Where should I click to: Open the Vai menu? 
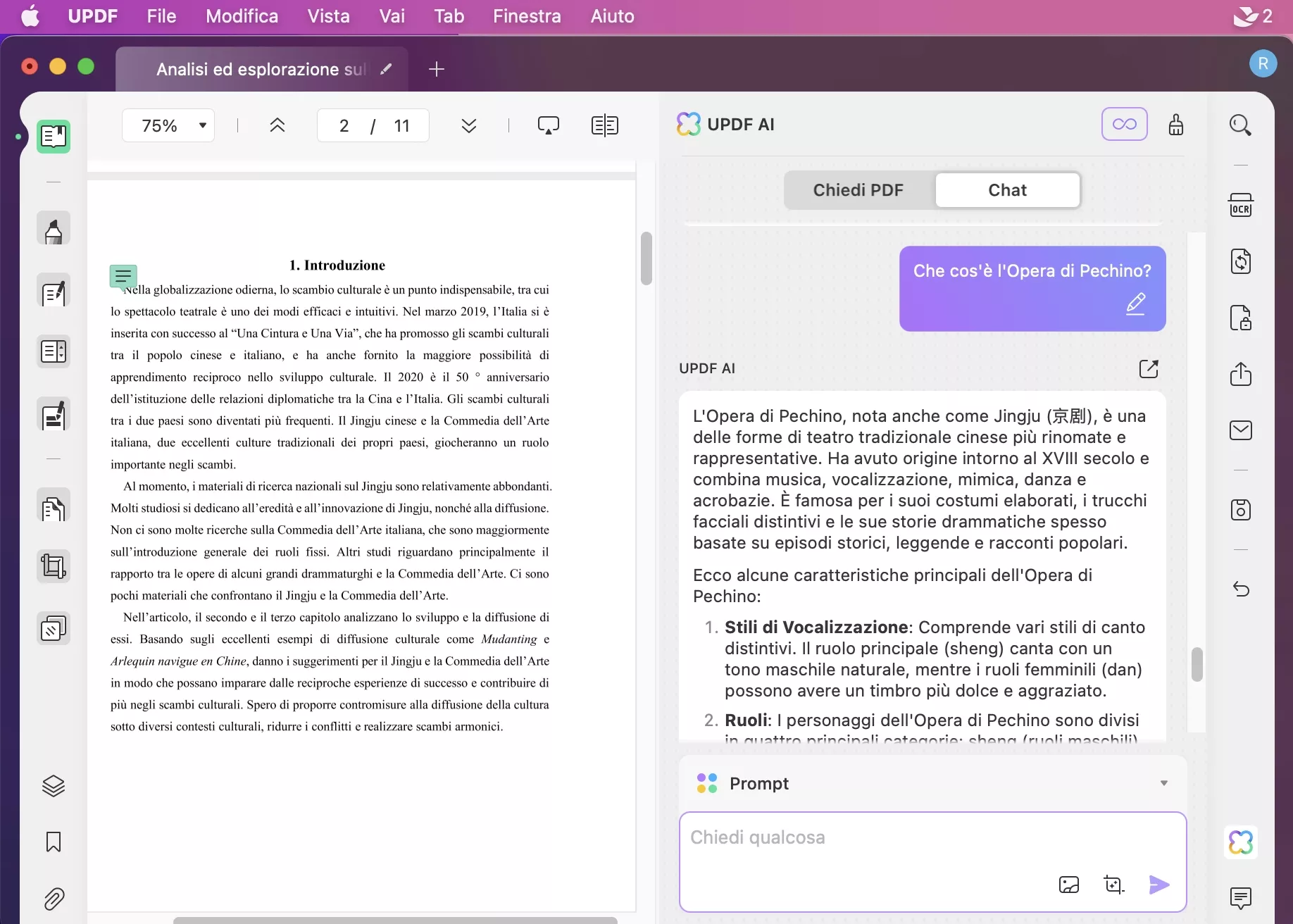[392, 16]
